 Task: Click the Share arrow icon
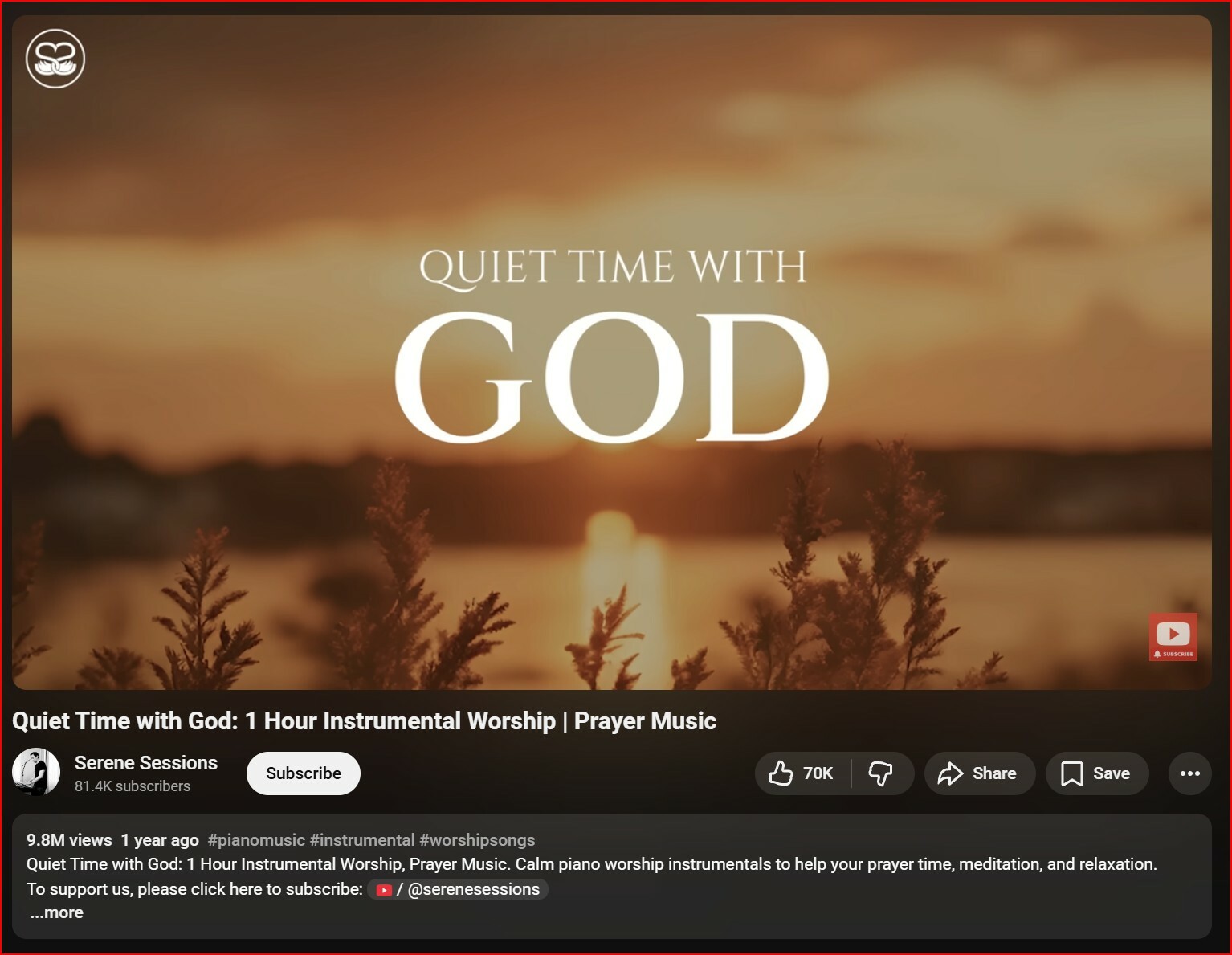tap(950, 773)
